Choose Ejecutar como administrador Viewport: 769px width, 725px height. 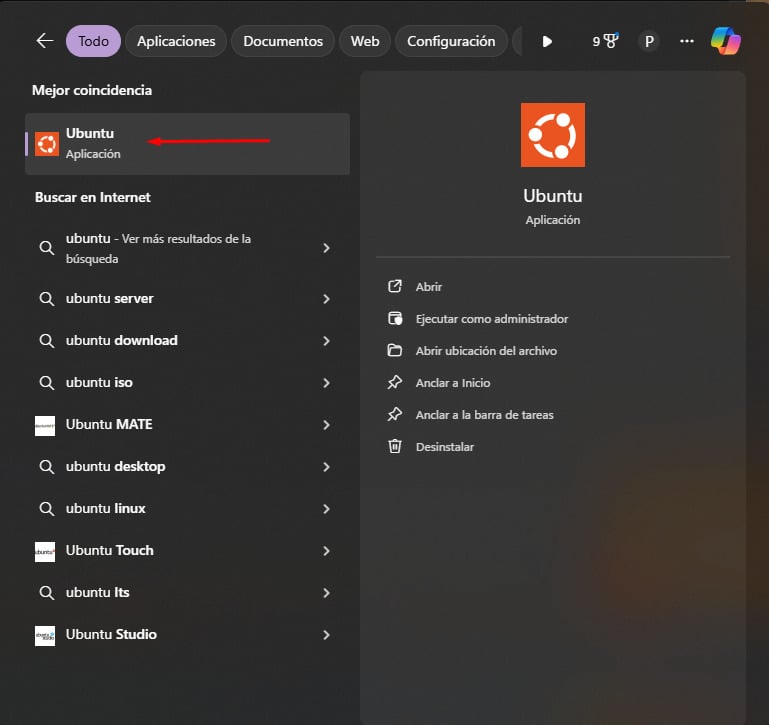[x=491, y=319]
